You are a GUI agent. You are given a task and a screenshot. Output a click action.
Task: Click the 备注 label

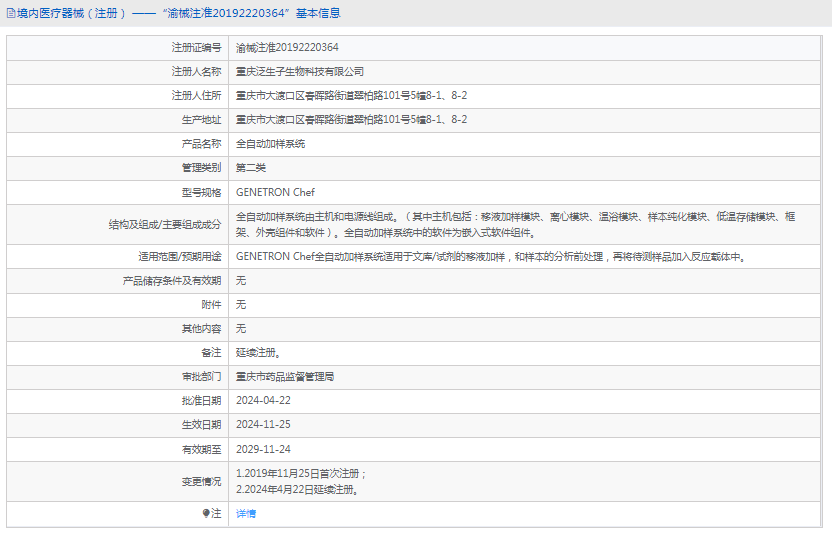point(211,353)
